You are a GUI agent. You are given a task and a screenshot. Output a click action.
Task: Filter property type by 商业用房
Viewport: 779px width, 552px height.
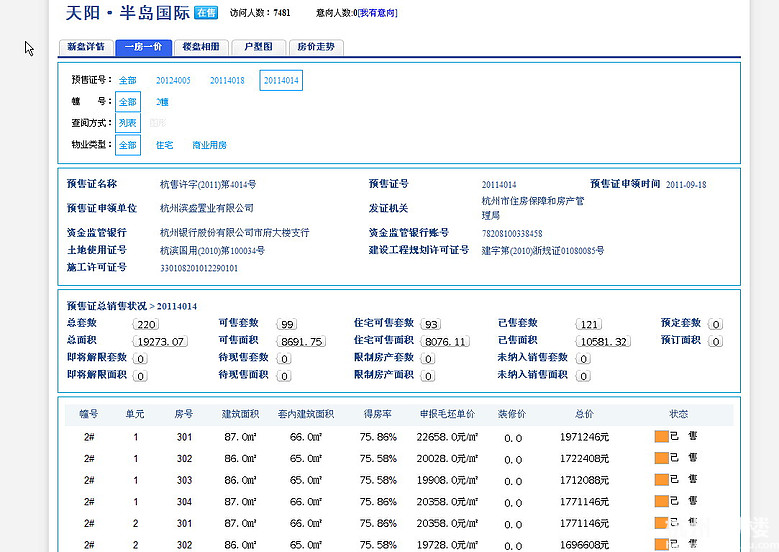point(209,145)
